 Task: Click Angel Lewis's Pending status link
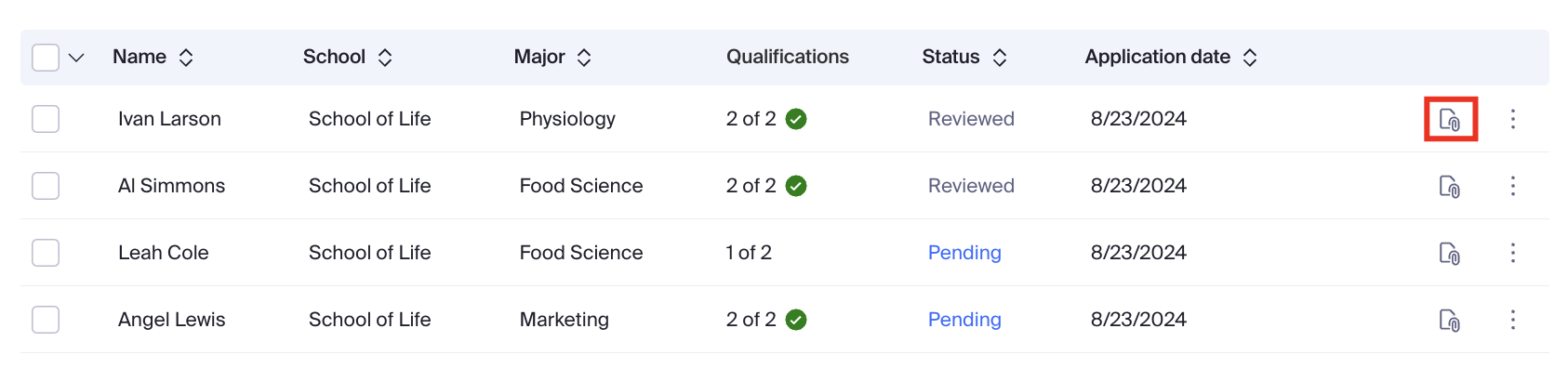coord(964,320)
